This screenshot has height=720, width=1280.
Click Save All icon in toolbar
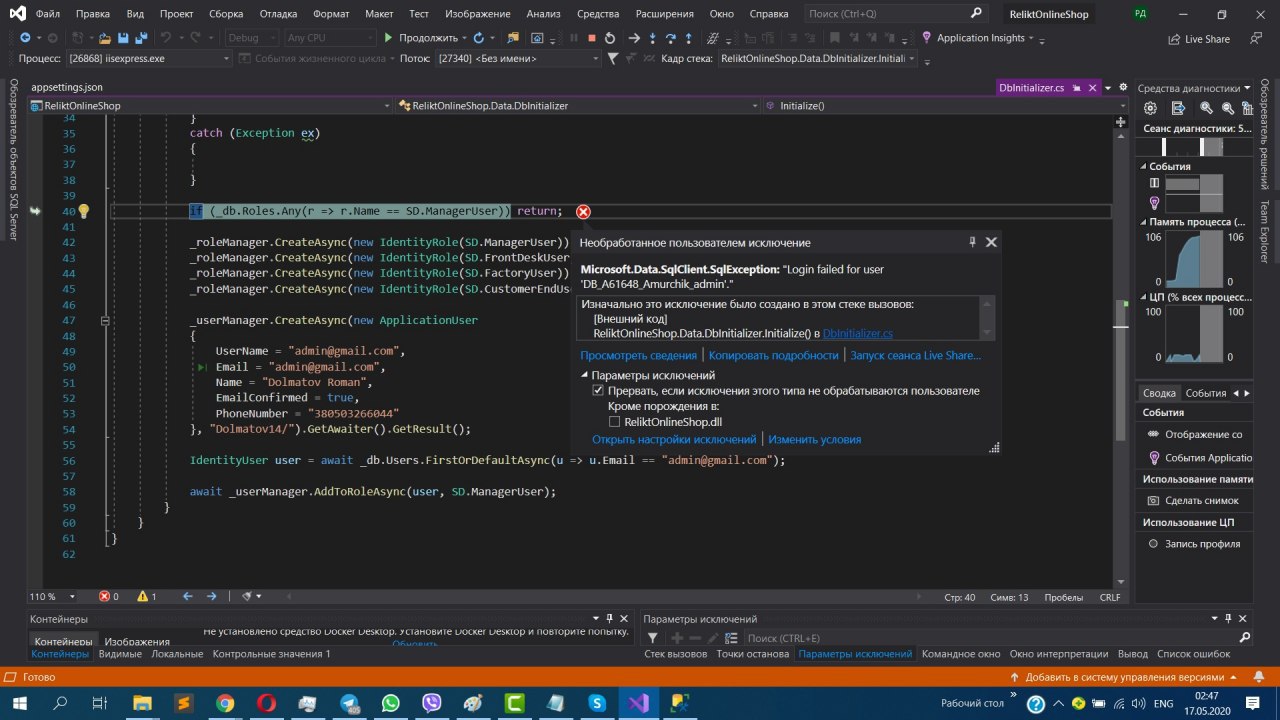[140, 38]
